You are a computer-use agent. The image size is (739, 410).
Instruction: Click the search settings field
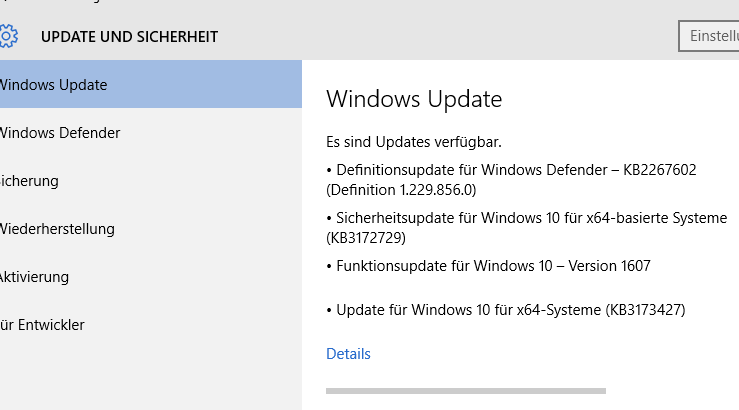click(710, 36)
